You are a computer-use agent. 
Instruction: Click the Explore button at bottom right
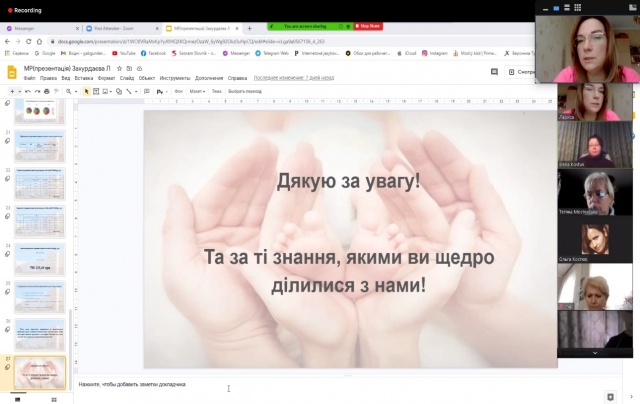click(x=610, y=397)
